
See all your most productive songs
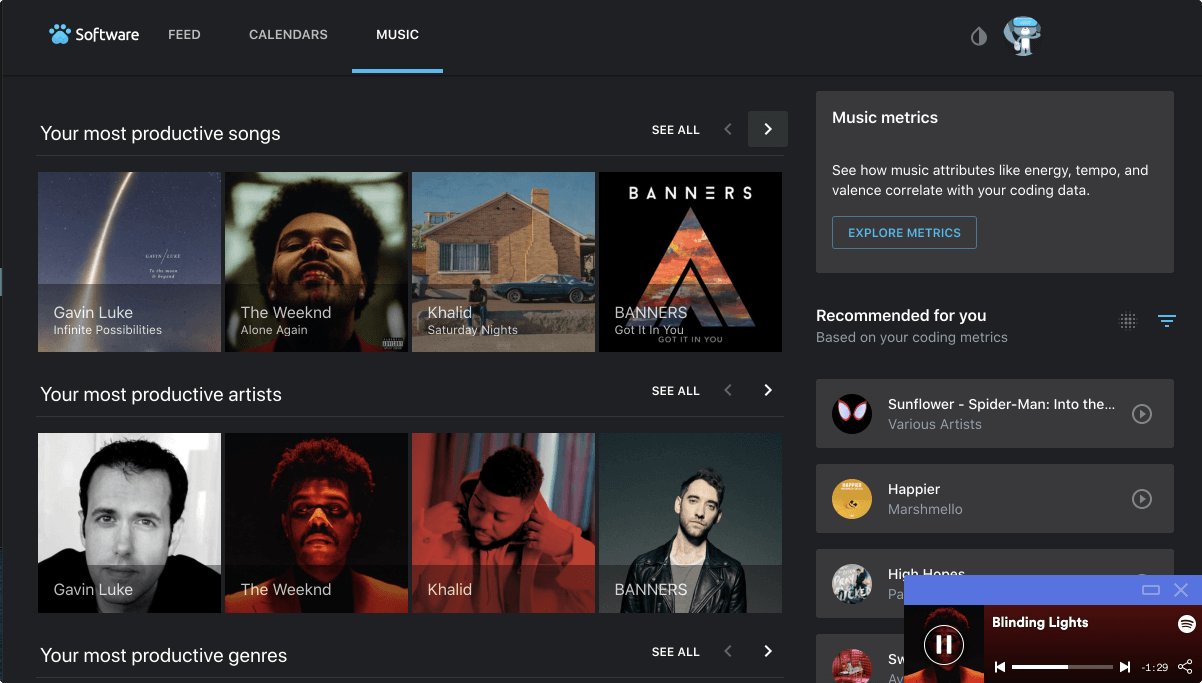pos(675,129)
